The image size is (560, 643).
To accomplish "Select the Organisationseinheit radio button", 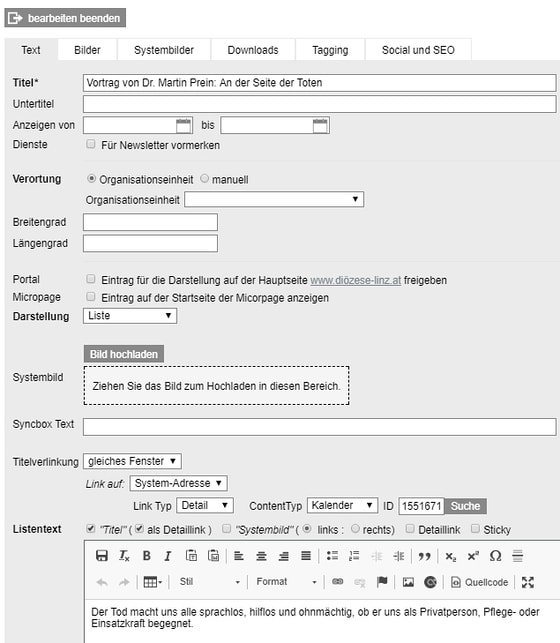I will click(x=91, y=178).
